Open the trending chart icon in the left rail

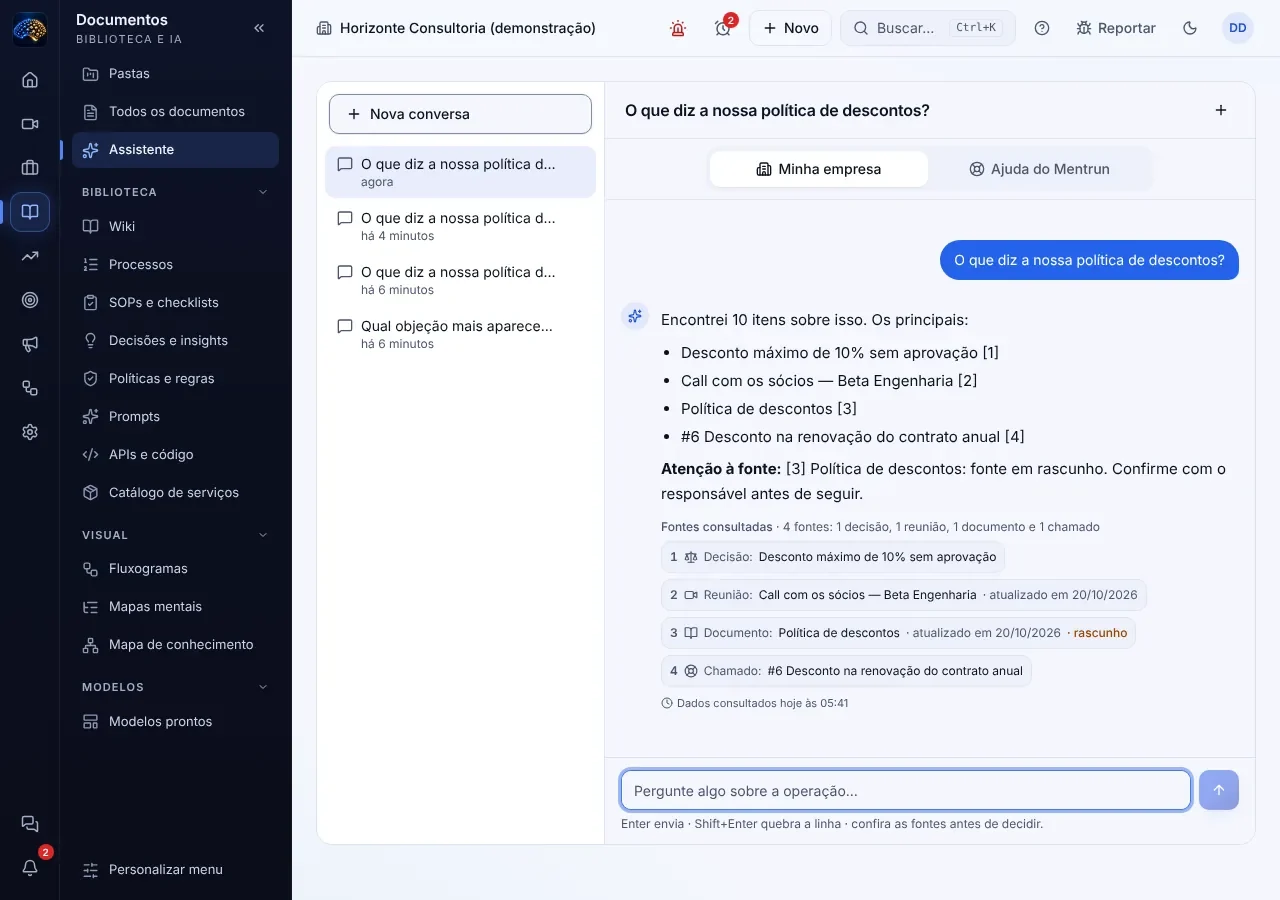click(x=30, y=256)
